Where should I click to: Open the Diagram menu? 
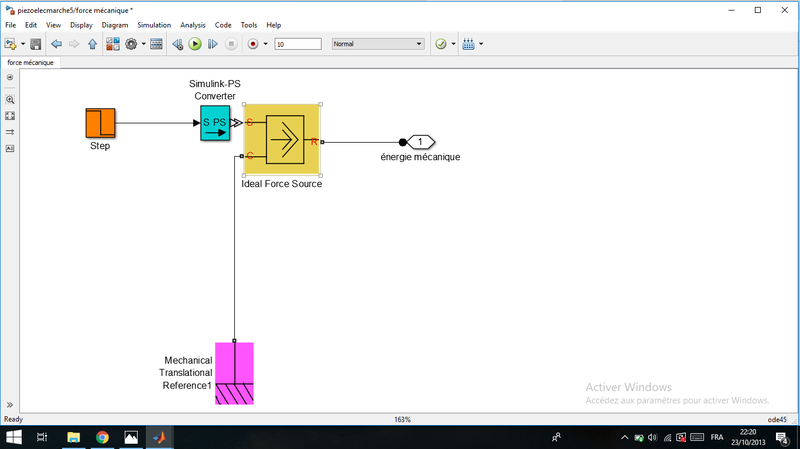[x=115, y=25]
